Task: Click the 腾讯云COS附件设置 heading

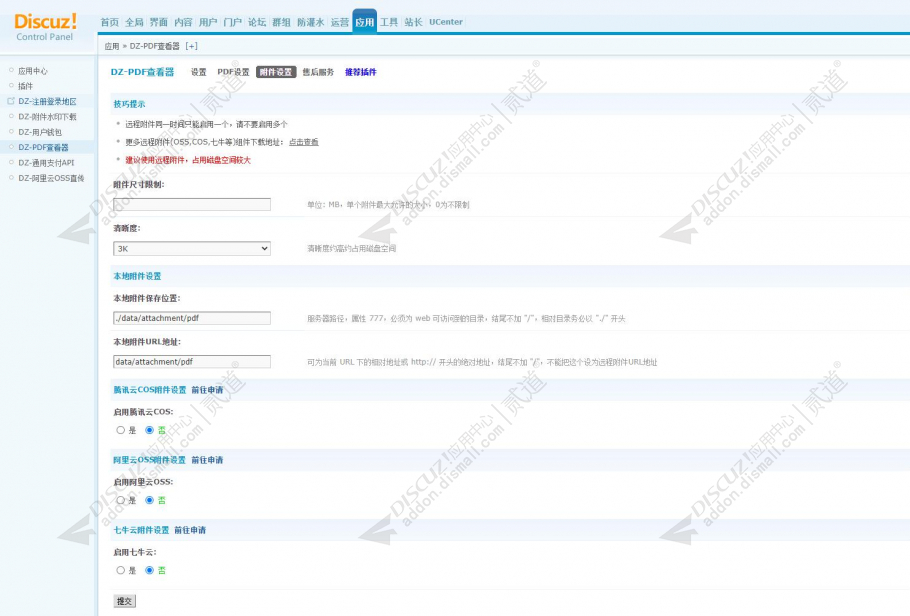Action: pyautogui.click(x=150, y=390)
